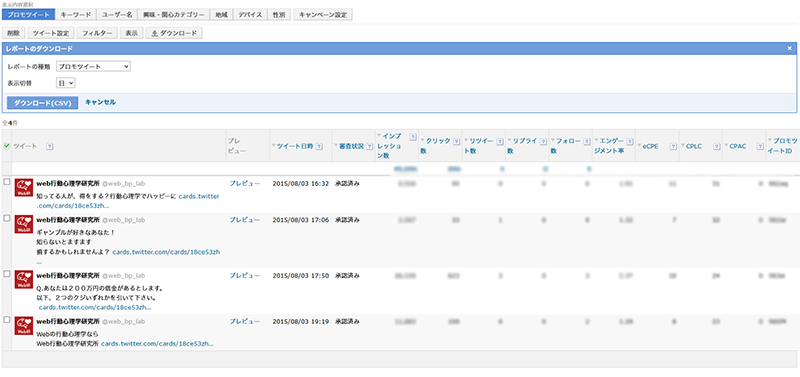Viewport: 800px width, 377px height.
Task: Open プレビュー for the 16:32 tweet
Action: point(244,183)
